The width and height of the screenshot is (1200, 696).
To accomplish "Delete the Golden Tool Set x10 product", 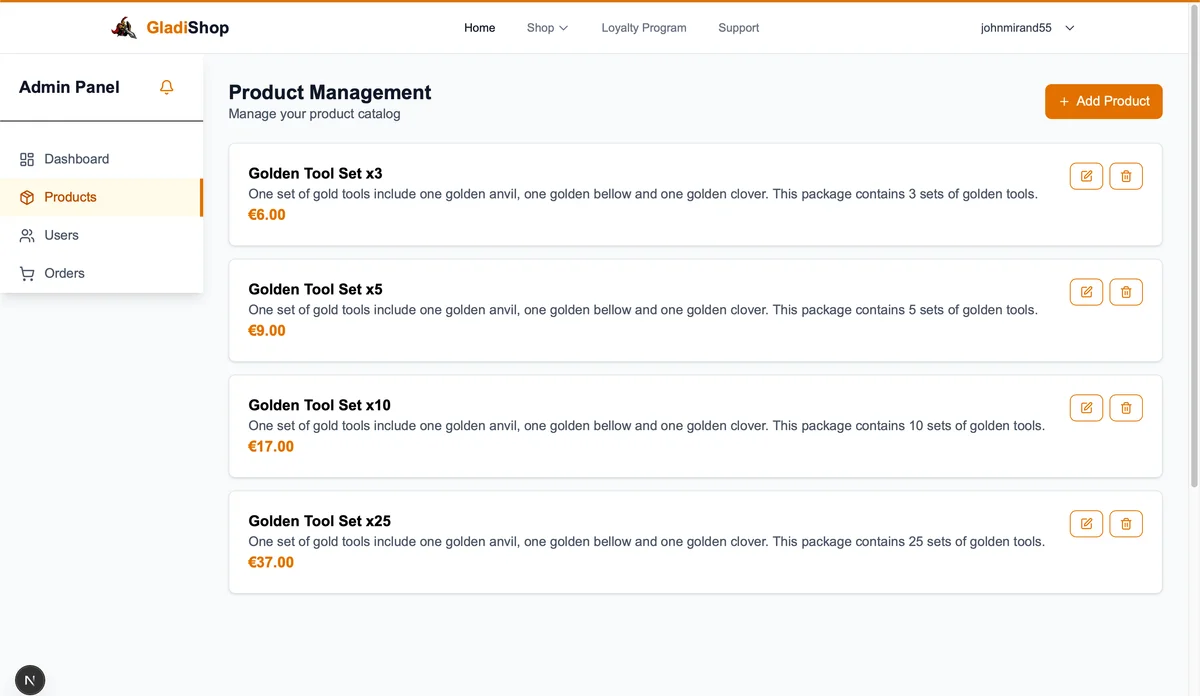I will pos(1126,408).
